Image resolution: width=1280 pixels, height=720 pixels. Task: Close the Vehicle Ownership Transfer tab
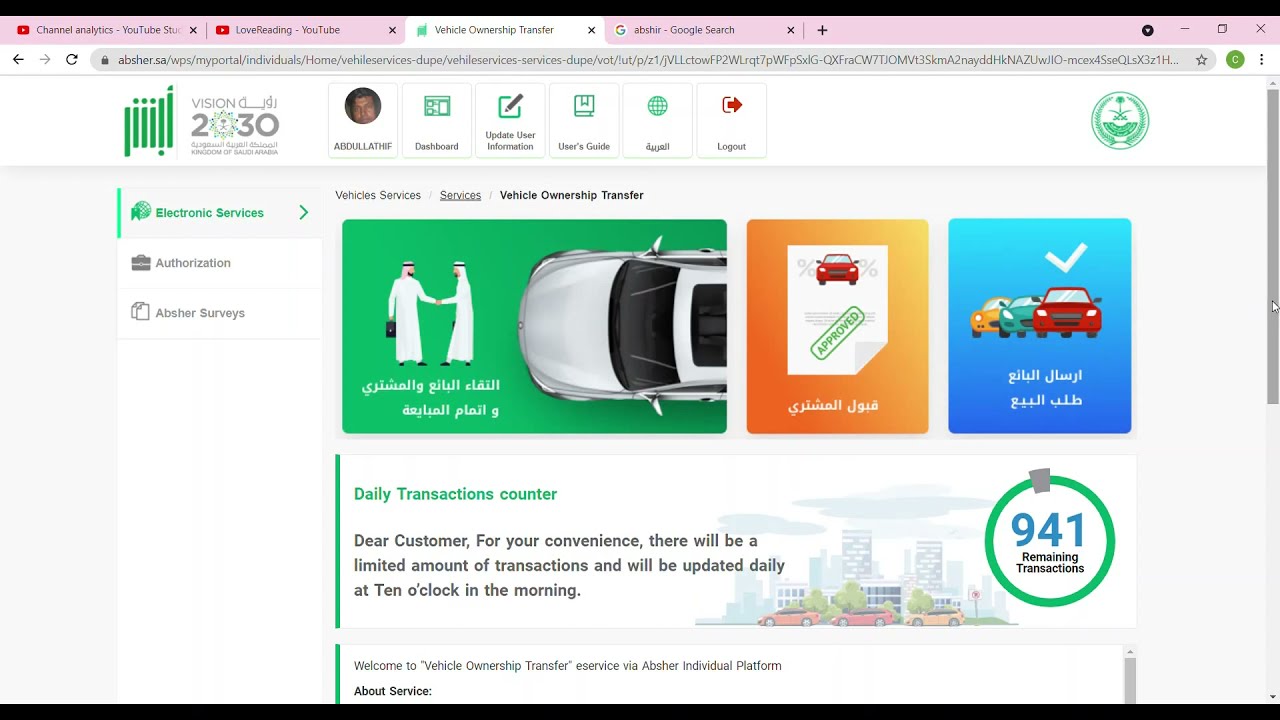(x=591, y=30)
